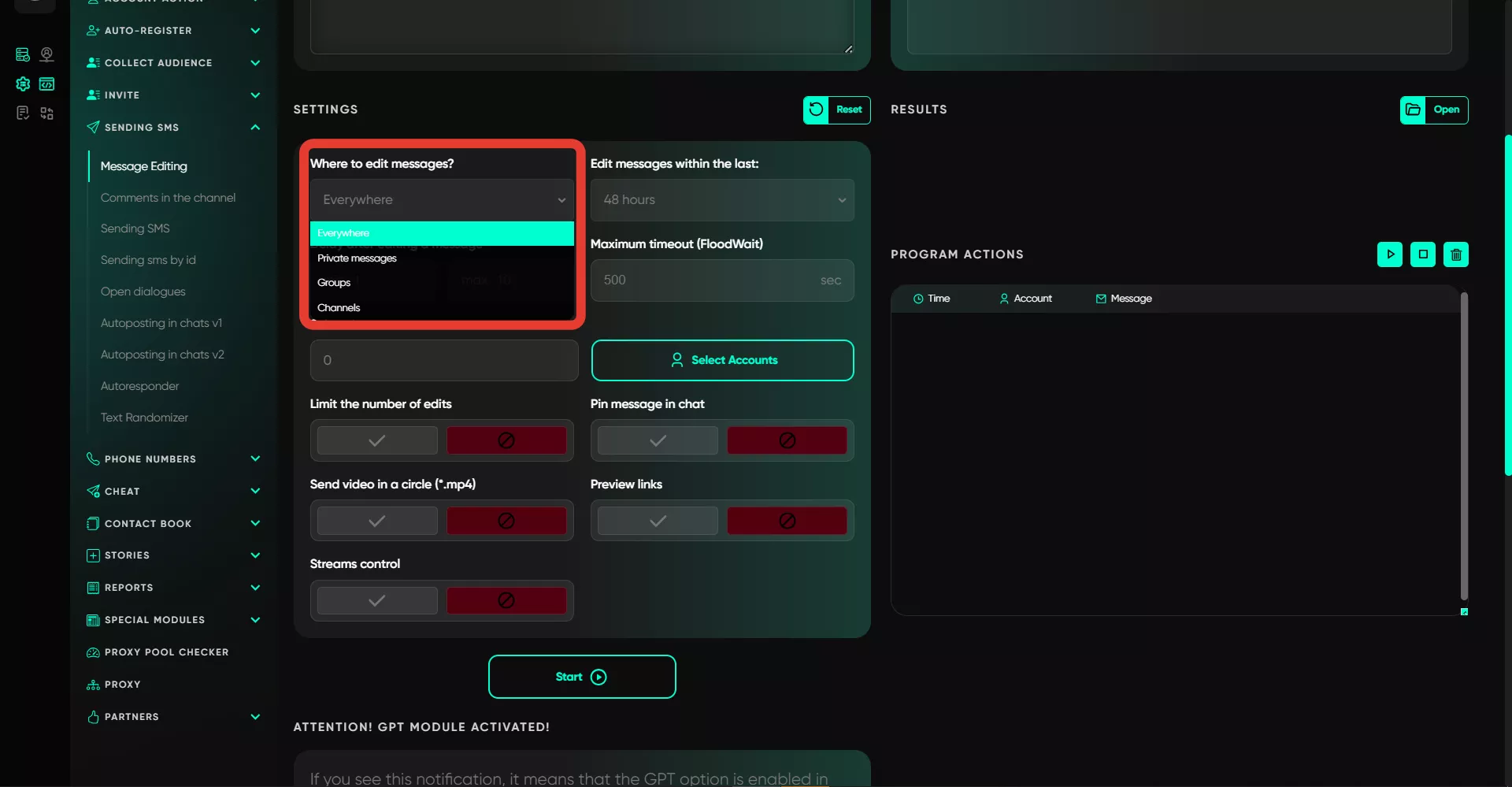1512x787 pixels.
Task: Open the Autoresponder page
Action: pos(139,386)
